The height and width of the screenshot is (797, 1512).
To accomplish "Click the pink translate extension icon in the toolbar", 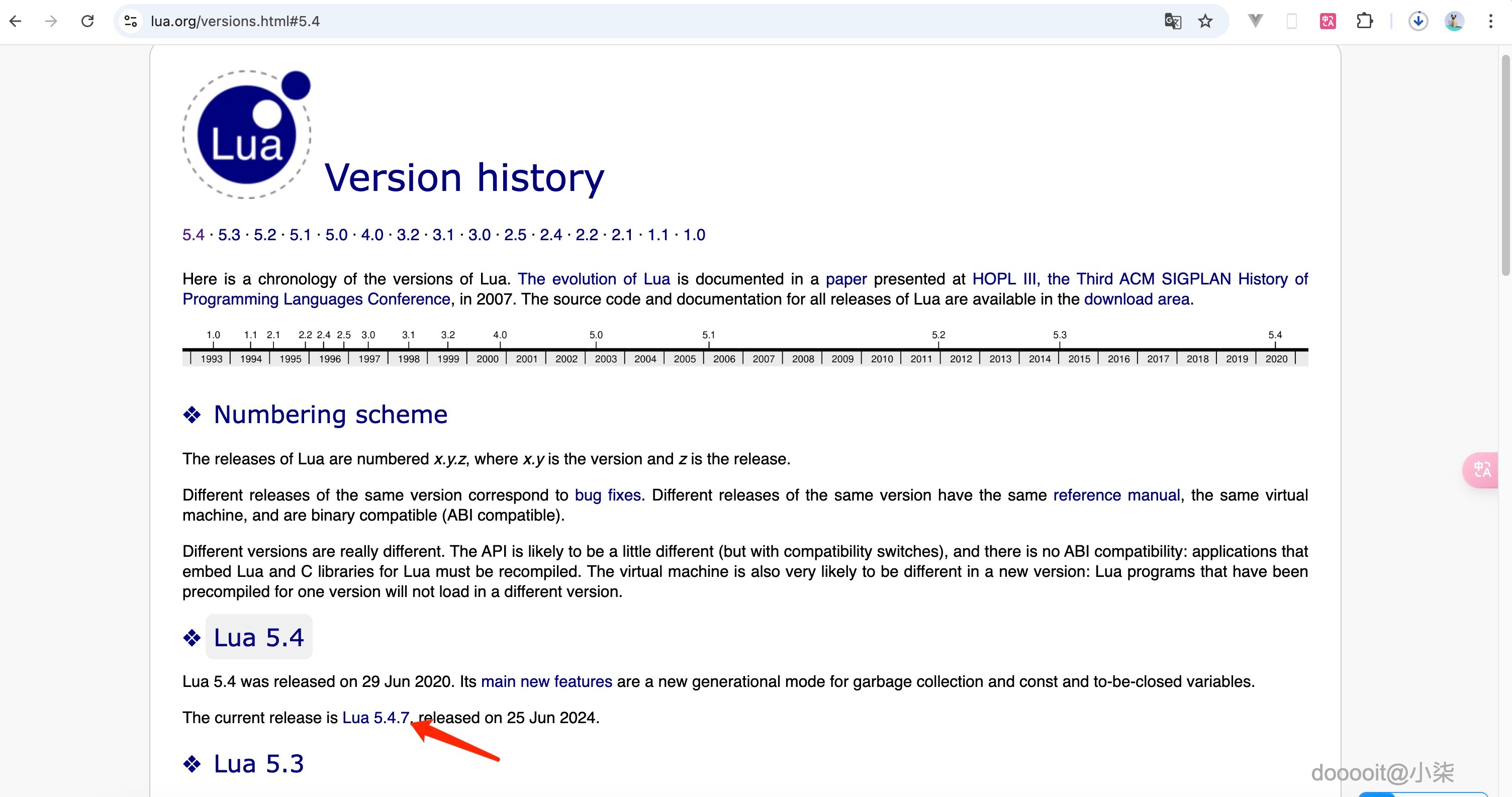I will tap(1328, 21).
